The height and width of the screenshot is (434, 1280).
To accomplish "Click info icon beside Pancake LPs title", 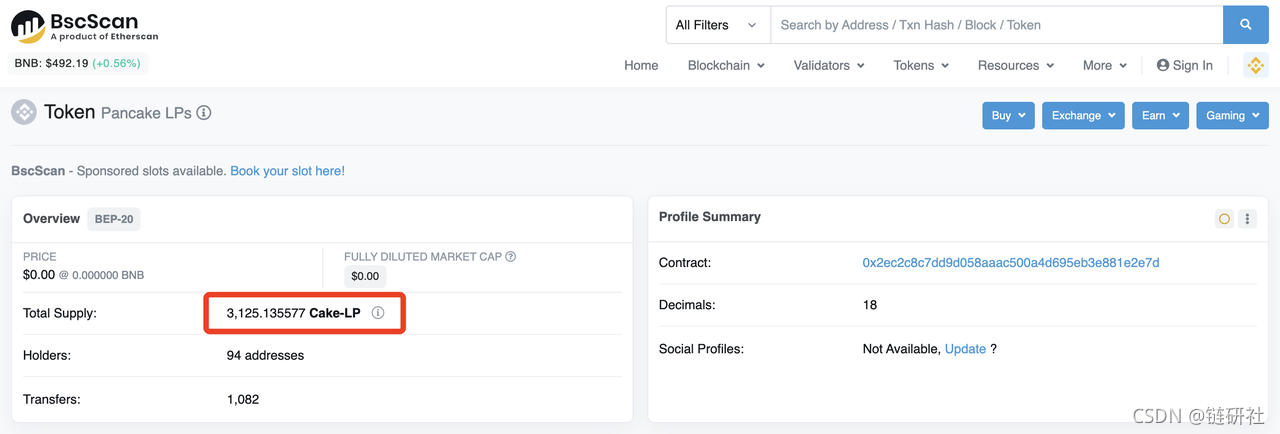I will tap(204, 113).
